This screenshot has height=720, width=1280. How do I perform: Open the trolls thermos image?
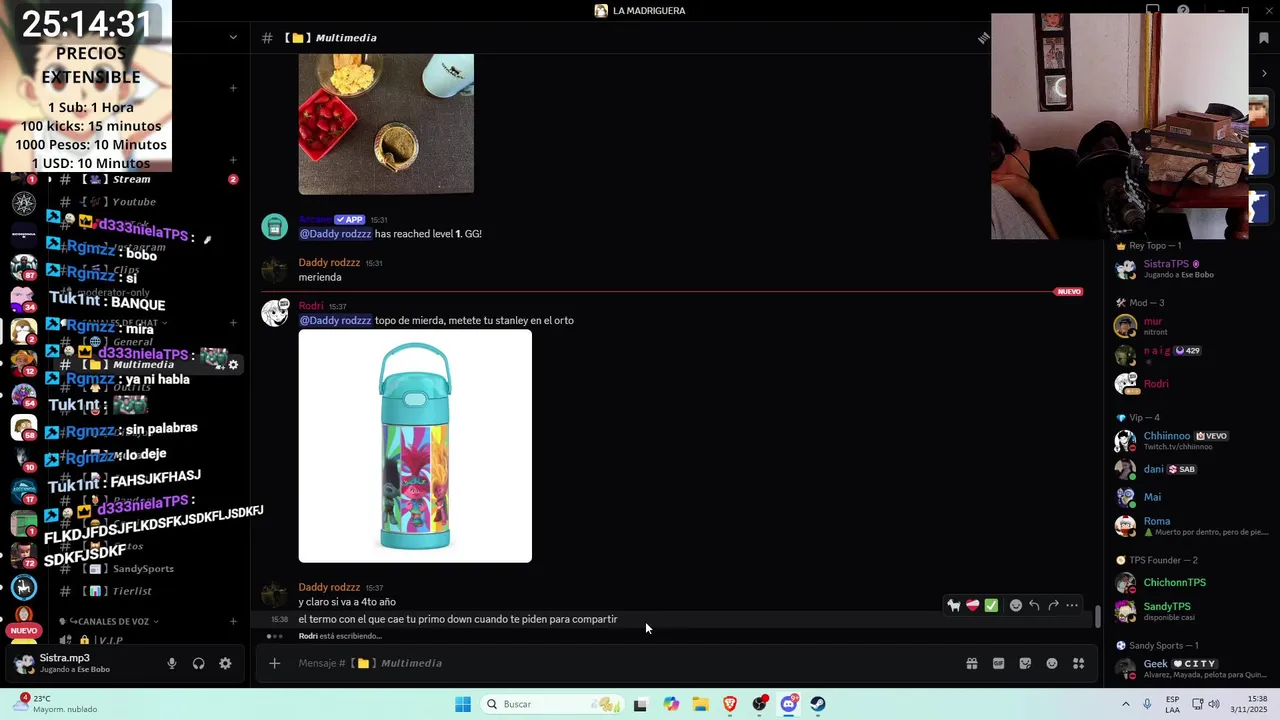click(x=415, y=446)
